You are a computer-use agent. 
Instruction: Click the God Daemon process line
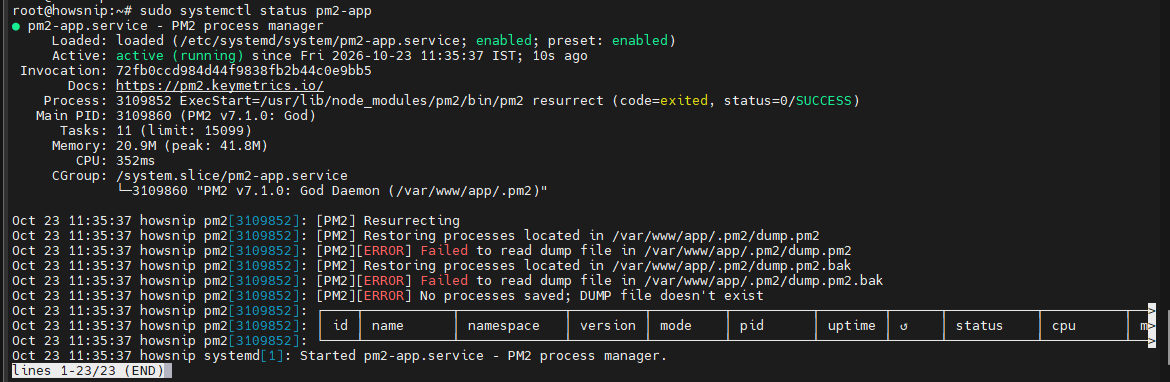tap(333, 190)
